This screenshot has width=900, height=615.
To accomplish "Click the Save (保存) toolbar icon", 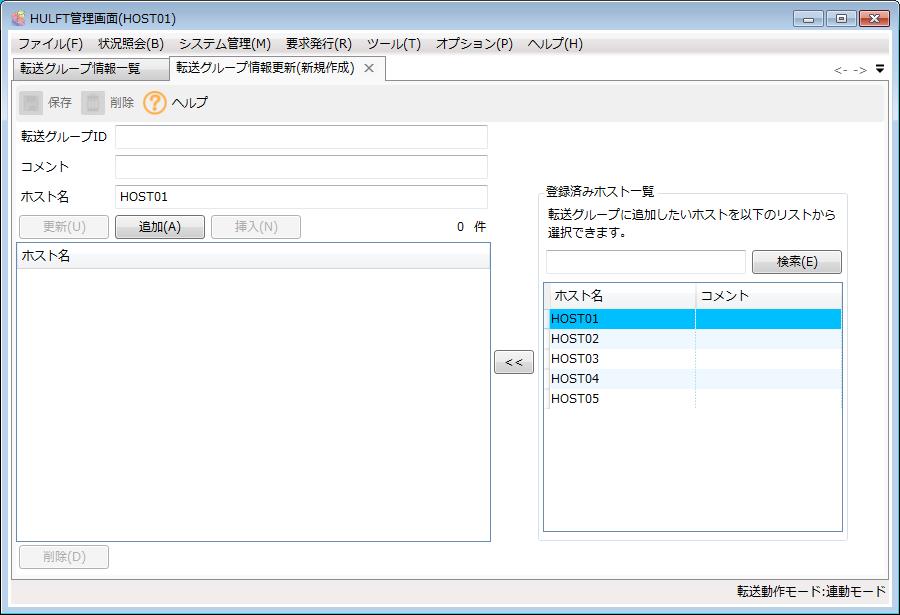I will point(31,103).
